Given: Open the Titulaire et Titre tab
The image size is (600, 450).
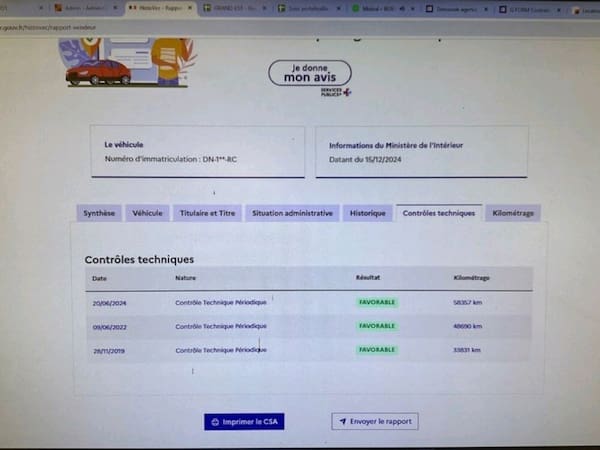Looking at the screenshot, I should pos(207,213).
